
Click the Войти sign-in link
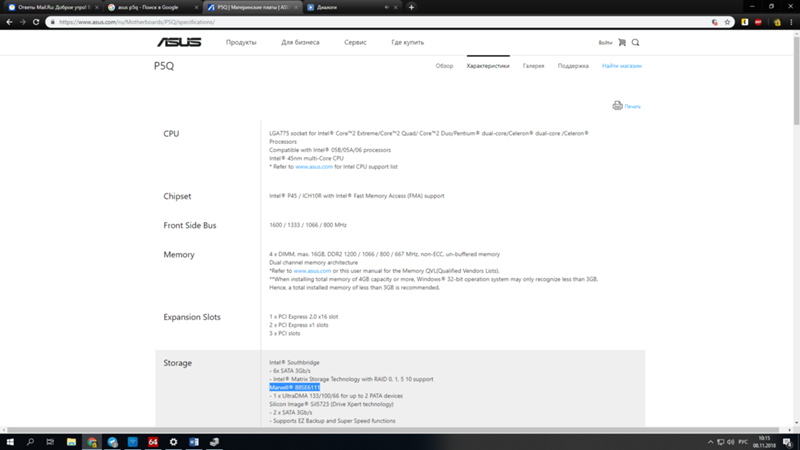(x=605, y=43)
